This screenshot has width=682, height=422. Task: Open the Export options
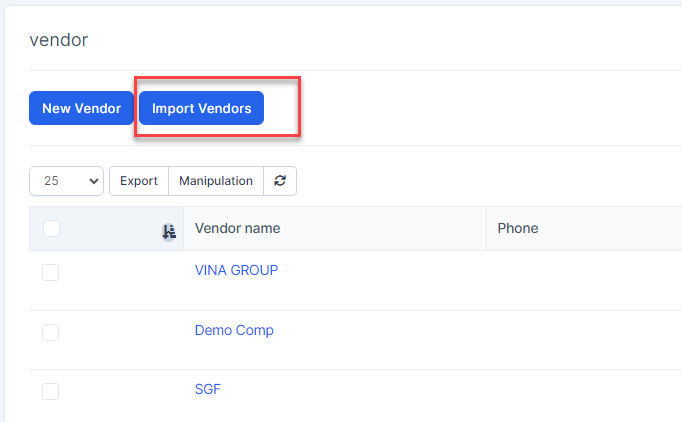pos(139,181)
